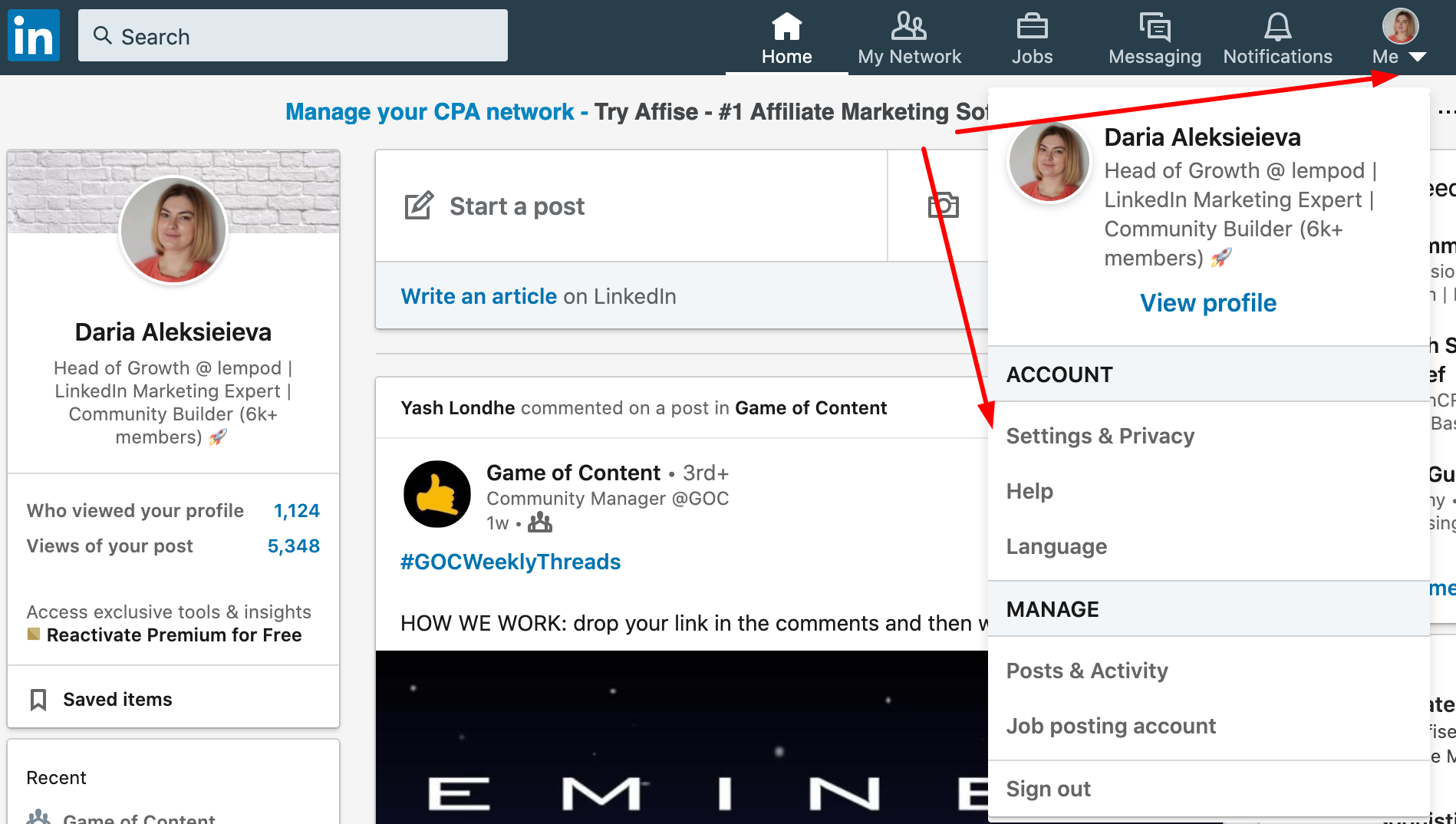The height and width of the screenshot is (824, 1456).
Task: Open Saved items
Action: 117,700
